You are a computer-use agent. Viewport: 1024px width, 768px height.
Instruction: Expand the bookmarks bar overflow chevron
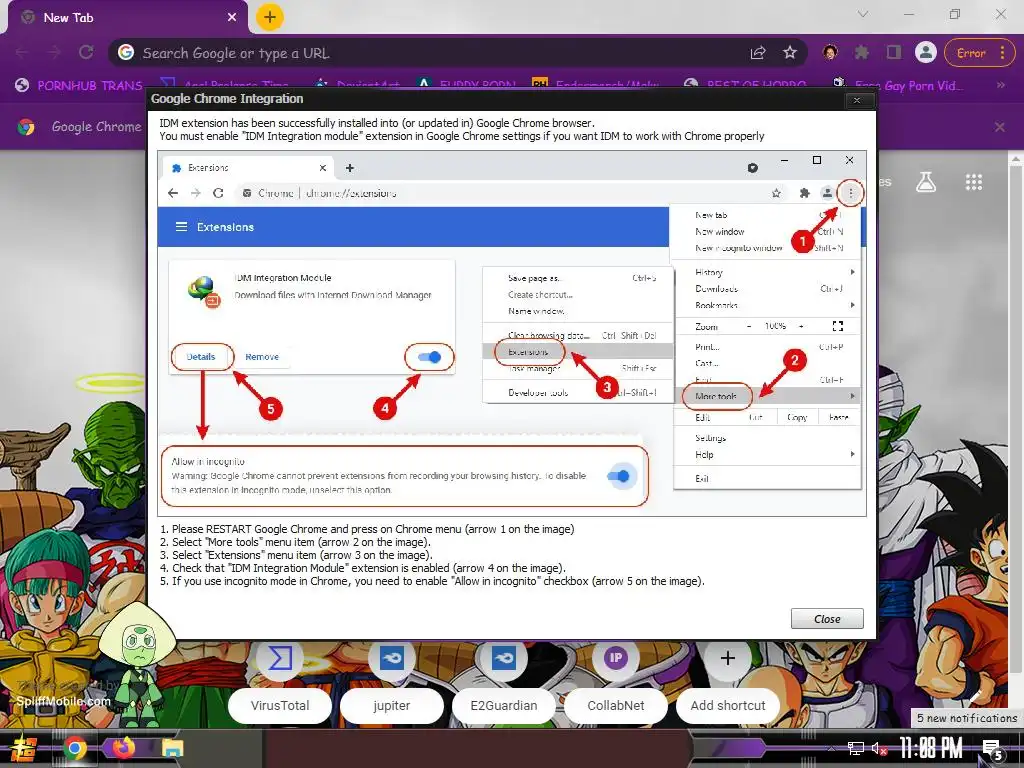tap(1000, 85)
